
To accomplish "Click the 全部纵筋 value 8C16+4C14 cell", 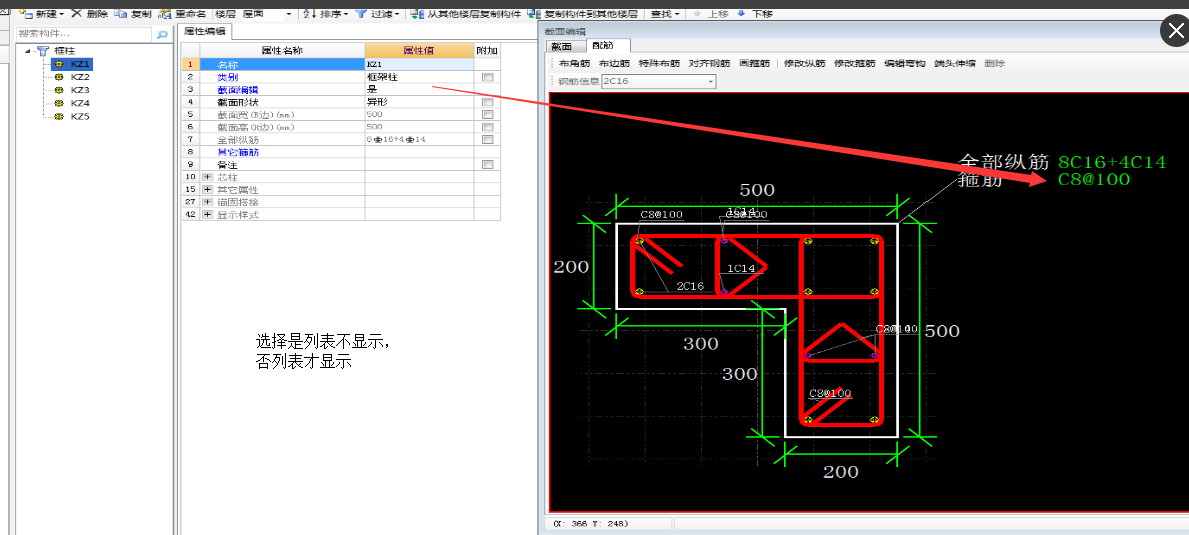I will [419, 139].
